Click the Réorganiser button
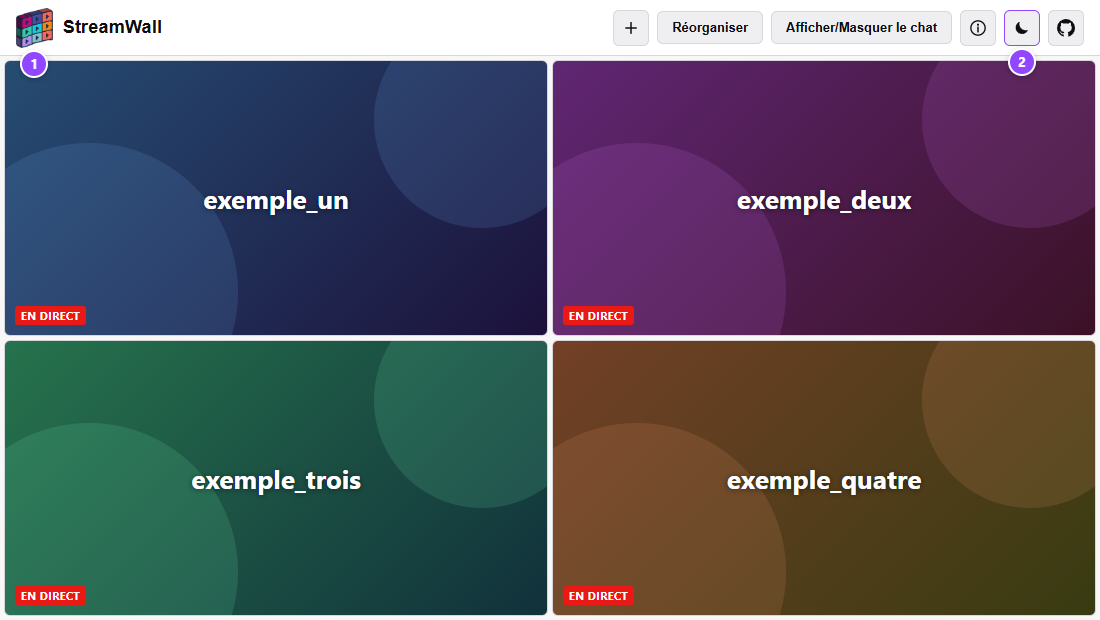 [x=710, y=28]
